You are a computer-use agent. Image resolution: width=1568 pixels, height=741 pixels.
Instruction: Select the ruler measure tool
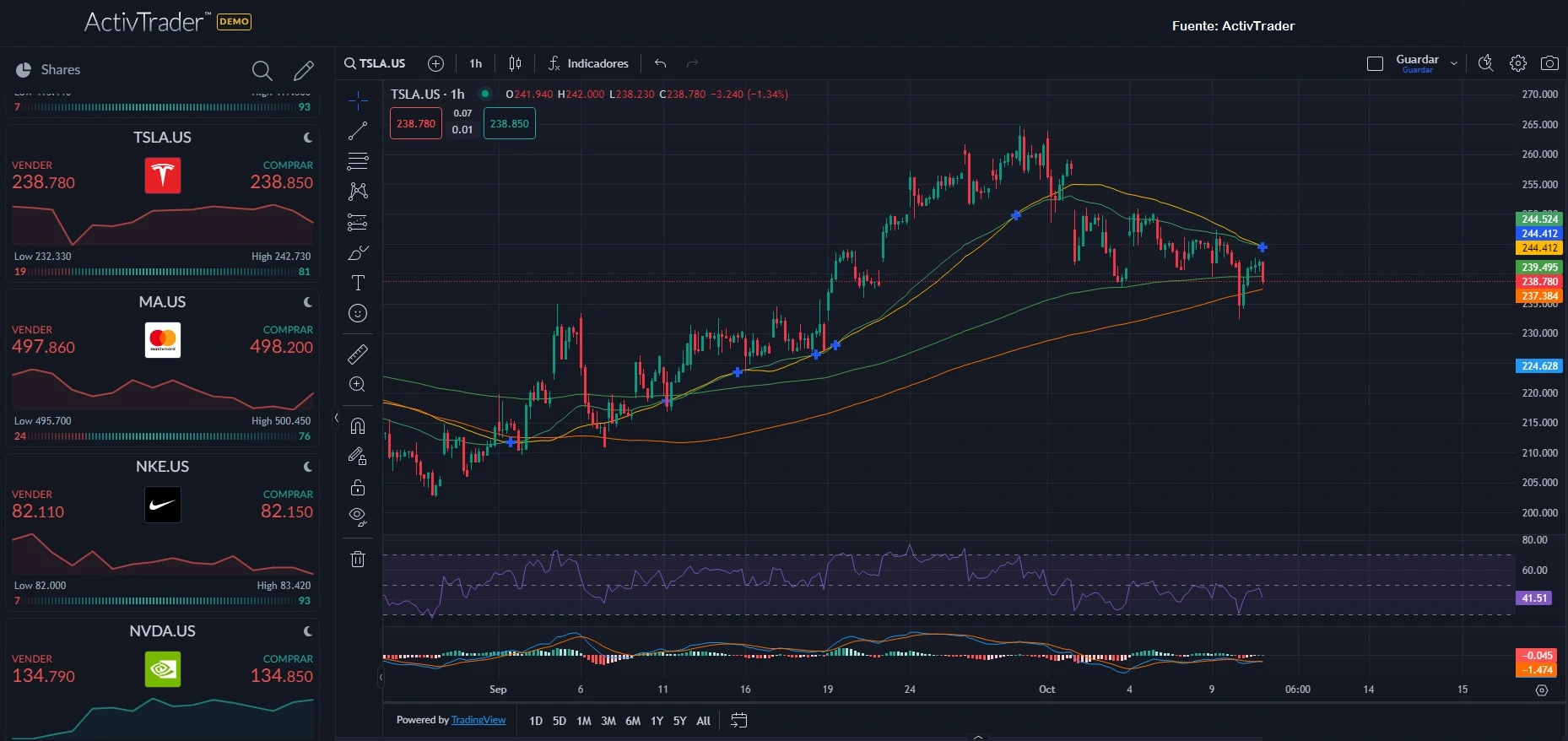tap(358, 354)
